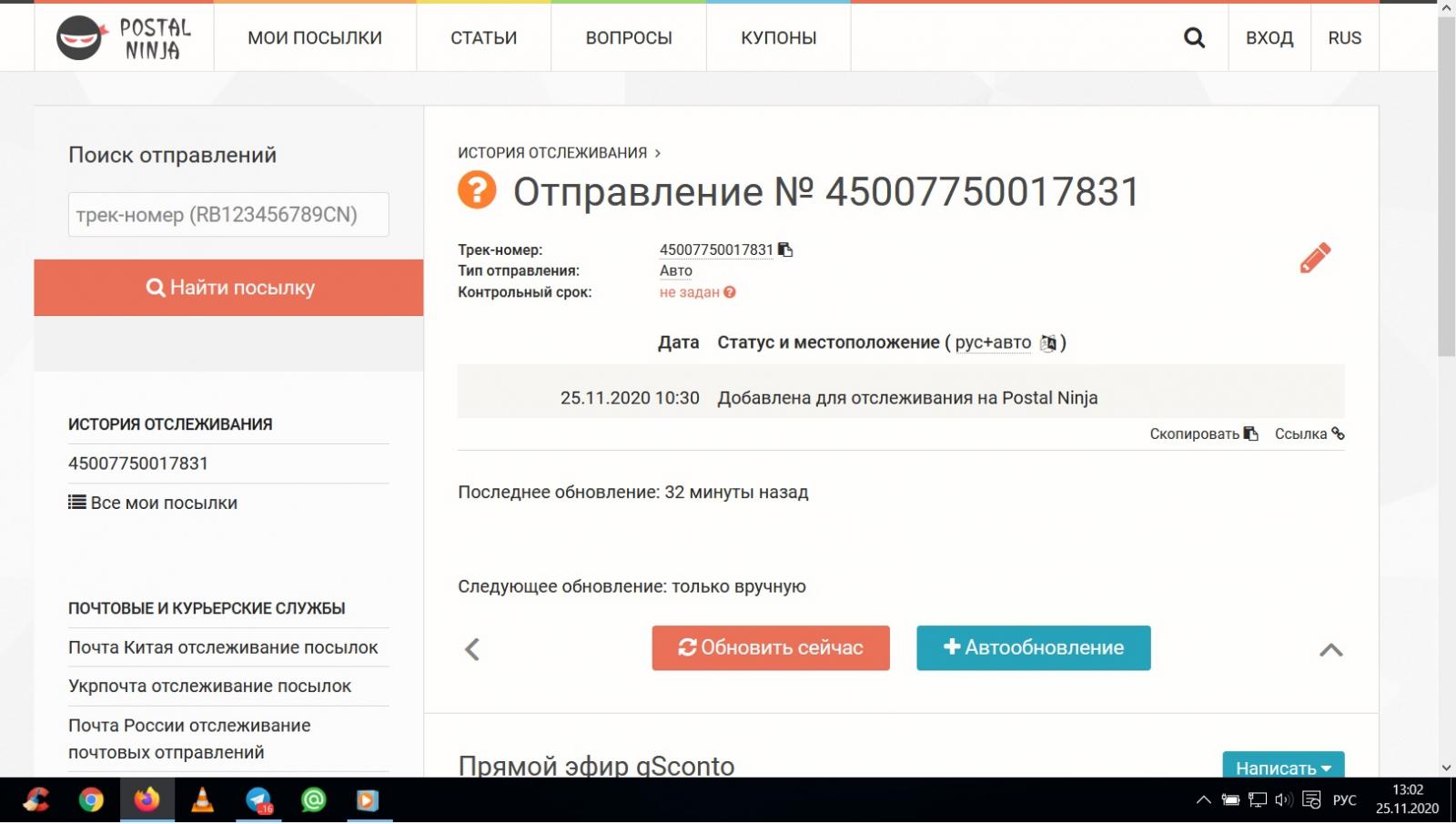The image size is (1456, 824).
Task: Click the translate icon beside рус+авто
Action: point(1048,343)
